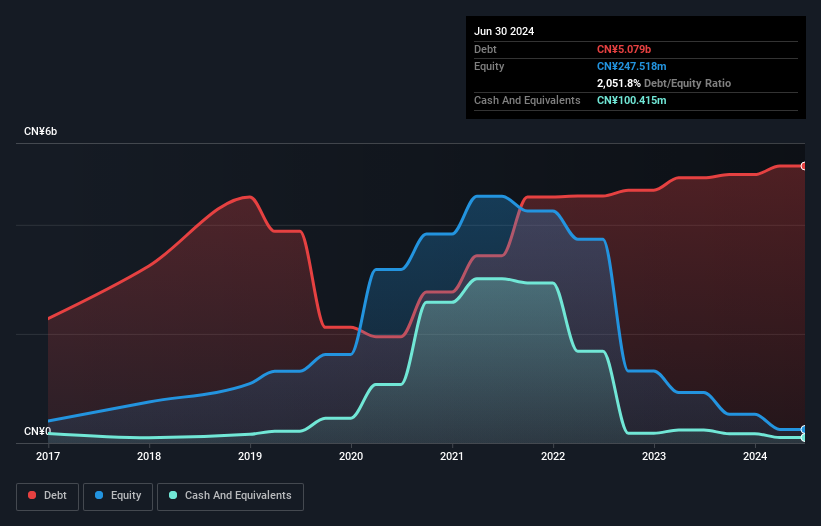Click the 2020 x-axis label

(351, 456)
